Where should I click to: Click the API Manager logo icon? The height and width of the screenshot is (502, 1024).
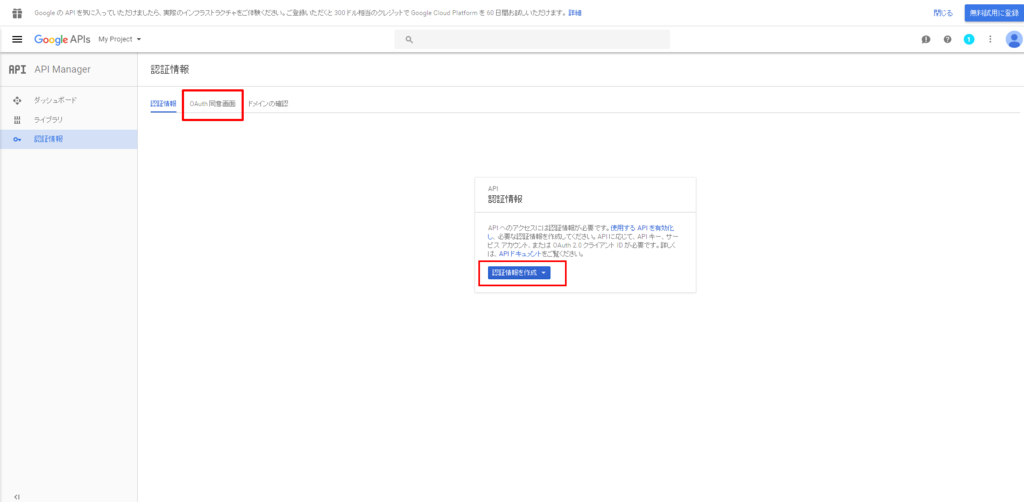[x=17, y=70]
